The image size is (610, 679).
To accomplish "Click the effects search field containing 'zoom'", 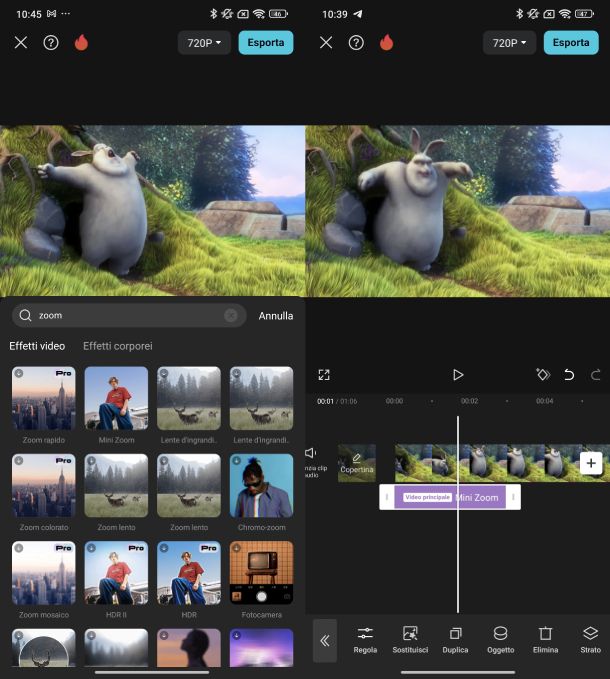I will point(129,315).
